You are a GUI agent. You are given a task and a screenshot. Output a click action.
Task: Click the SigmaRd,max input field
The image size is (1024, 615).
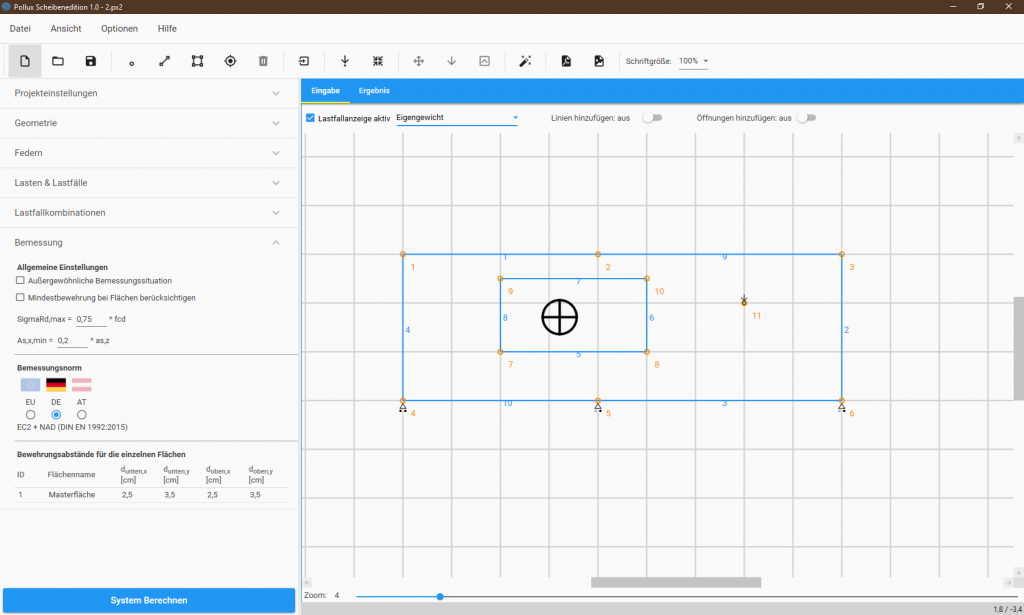[x=91, y=319]
